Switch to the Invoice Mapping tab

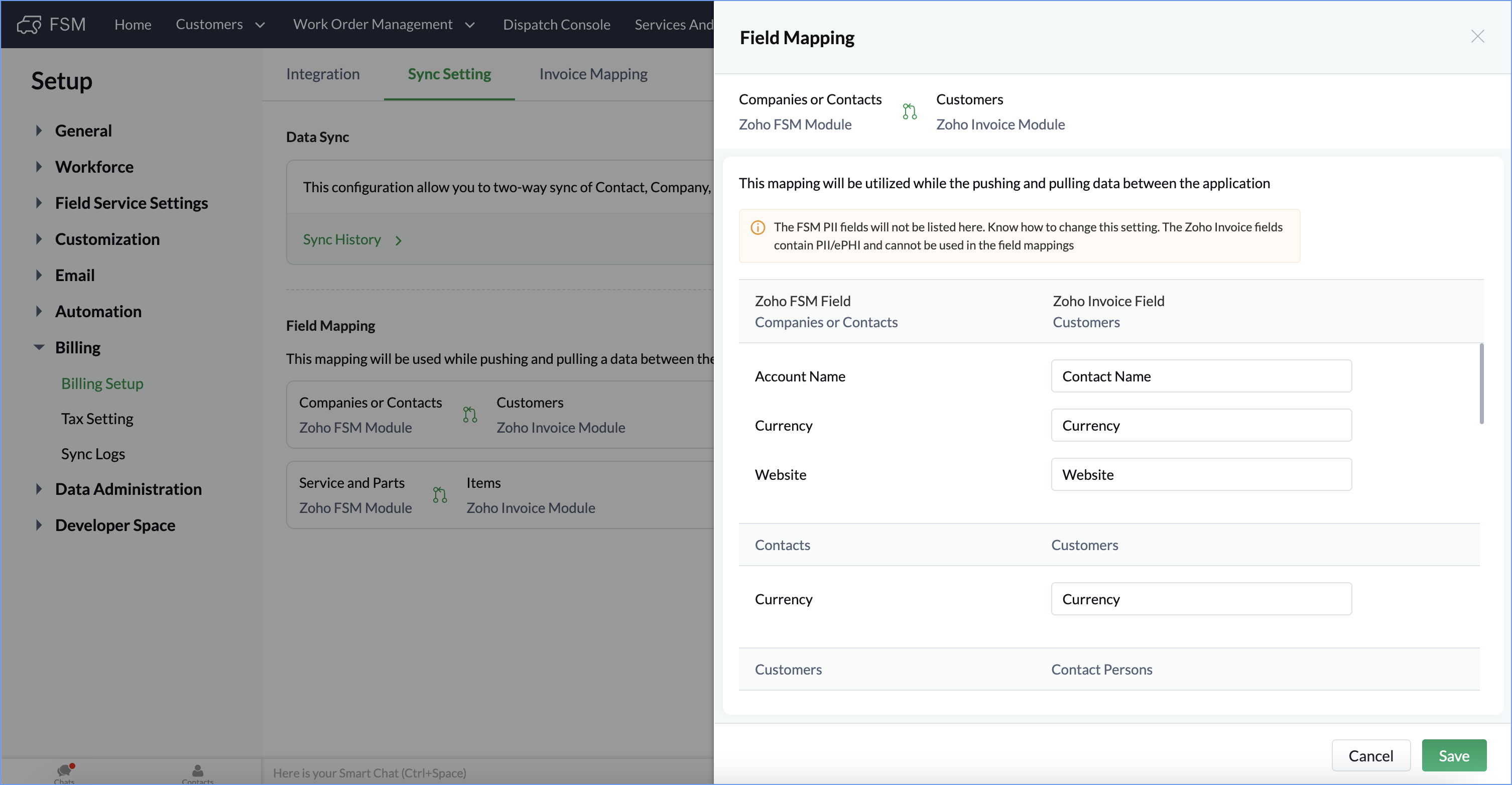click(593, 74)
